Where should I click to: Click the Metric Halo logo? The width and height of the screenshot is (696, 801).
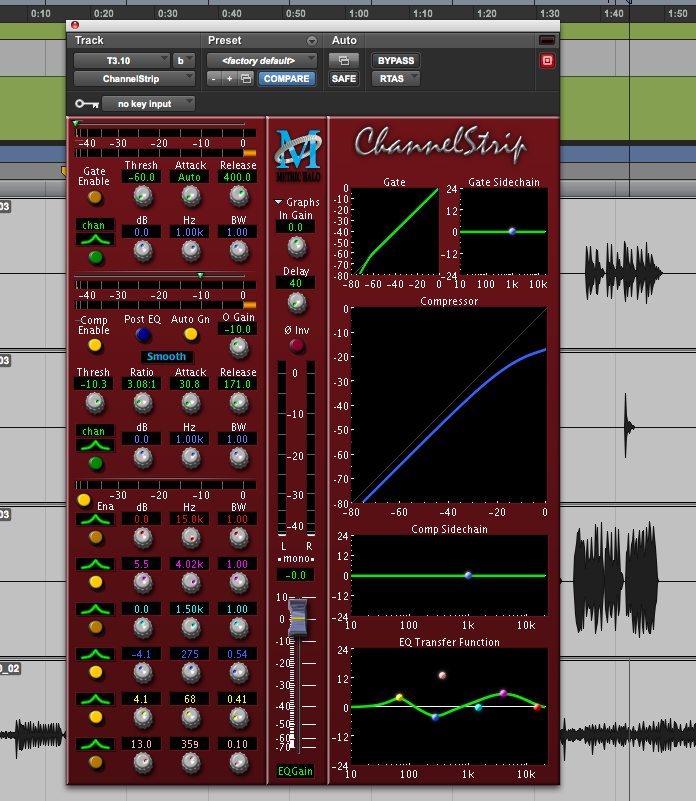tap(298, 156)
